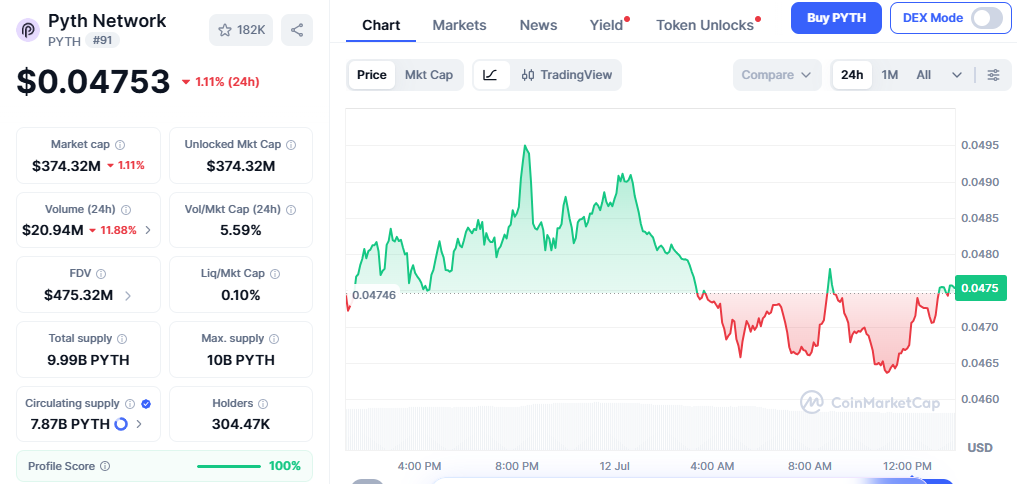Toggle DEX Mode switch
Viewport: 1017px width, 484px height.
(987, 18)
